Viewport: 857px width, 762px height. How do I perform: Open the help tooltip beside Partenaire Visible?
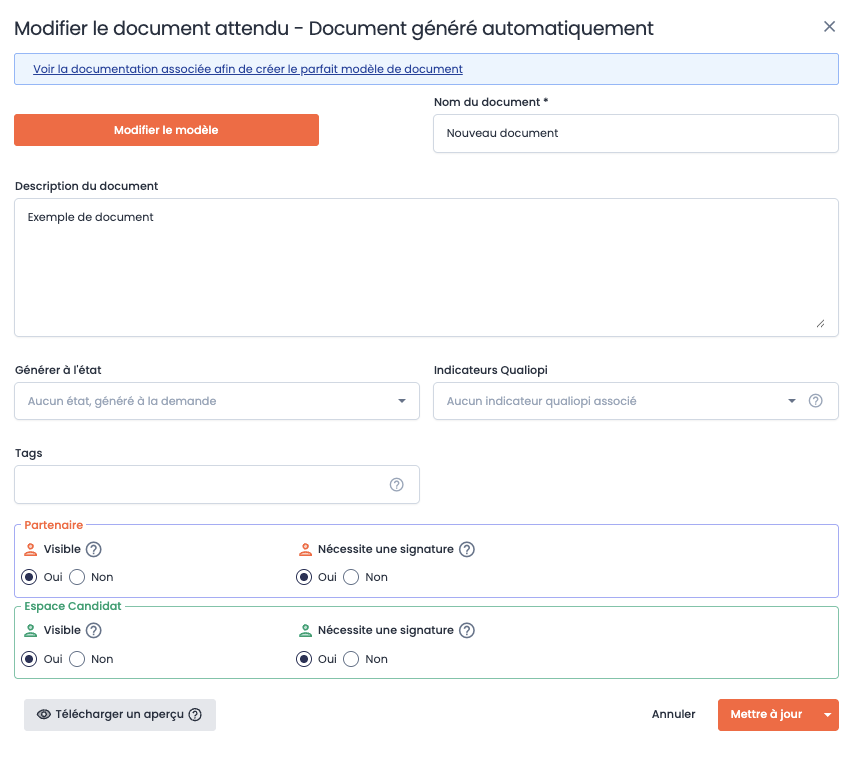click(x=93, y=548)
